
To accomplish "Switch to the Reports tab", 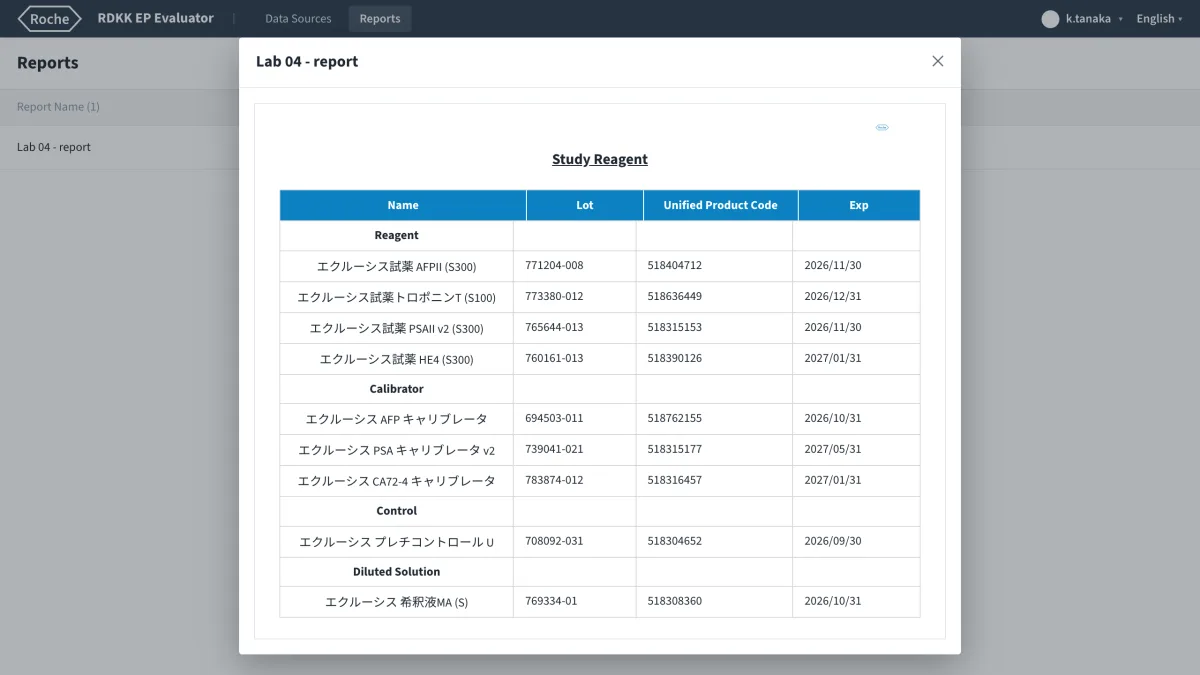I will click(380, 18).
